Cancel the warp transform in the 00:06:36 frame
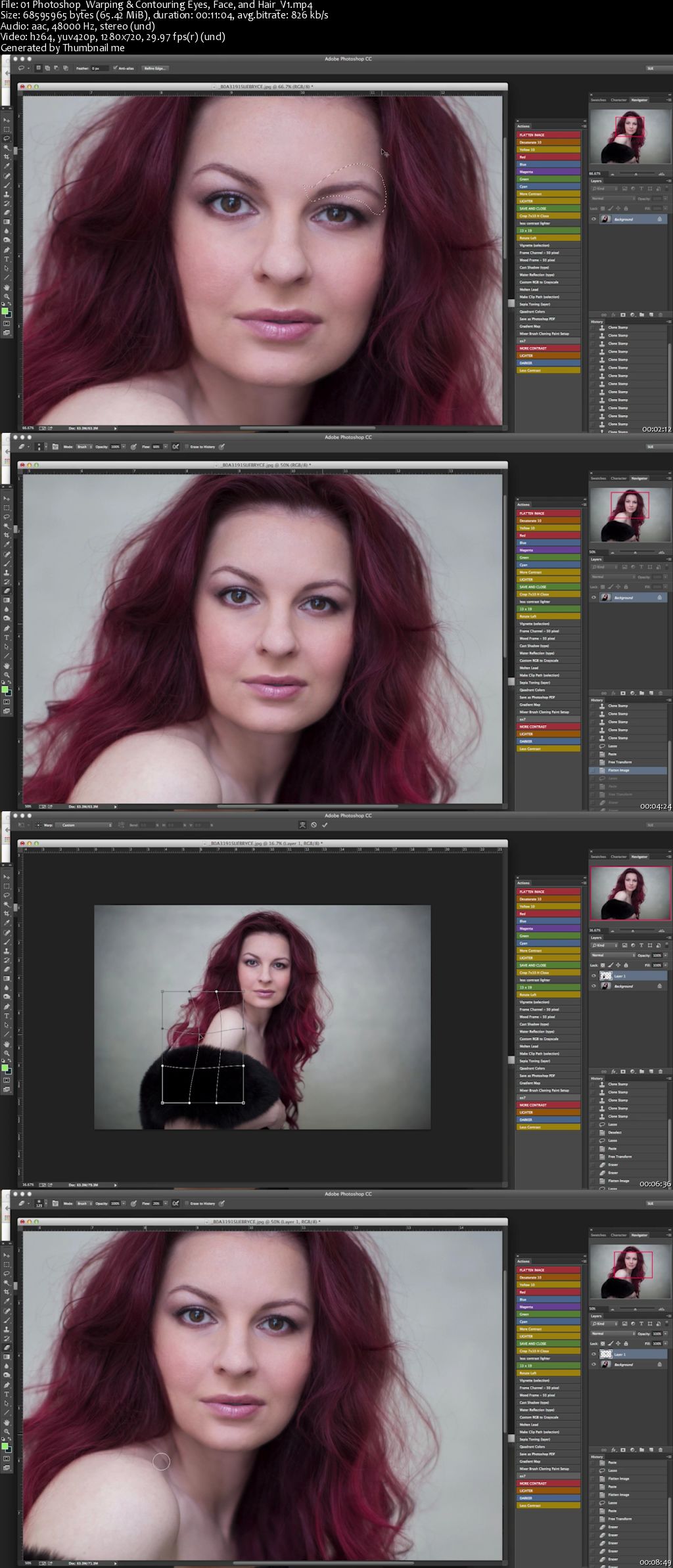The width and height of the screenshot is (673, 1568). (313, 825)
